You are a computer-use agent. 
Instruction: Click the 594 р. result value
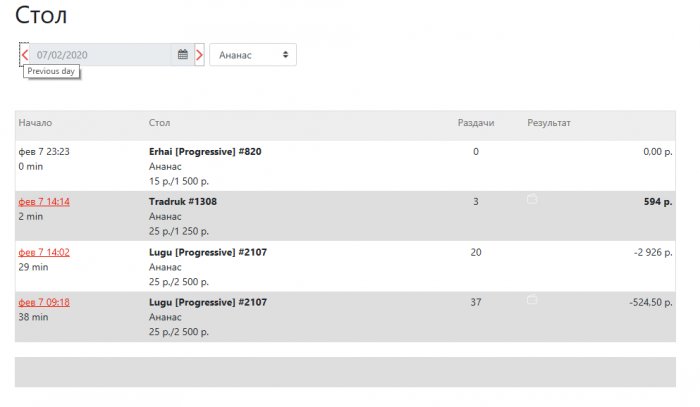pyautogui.click(x=658, y=201)
